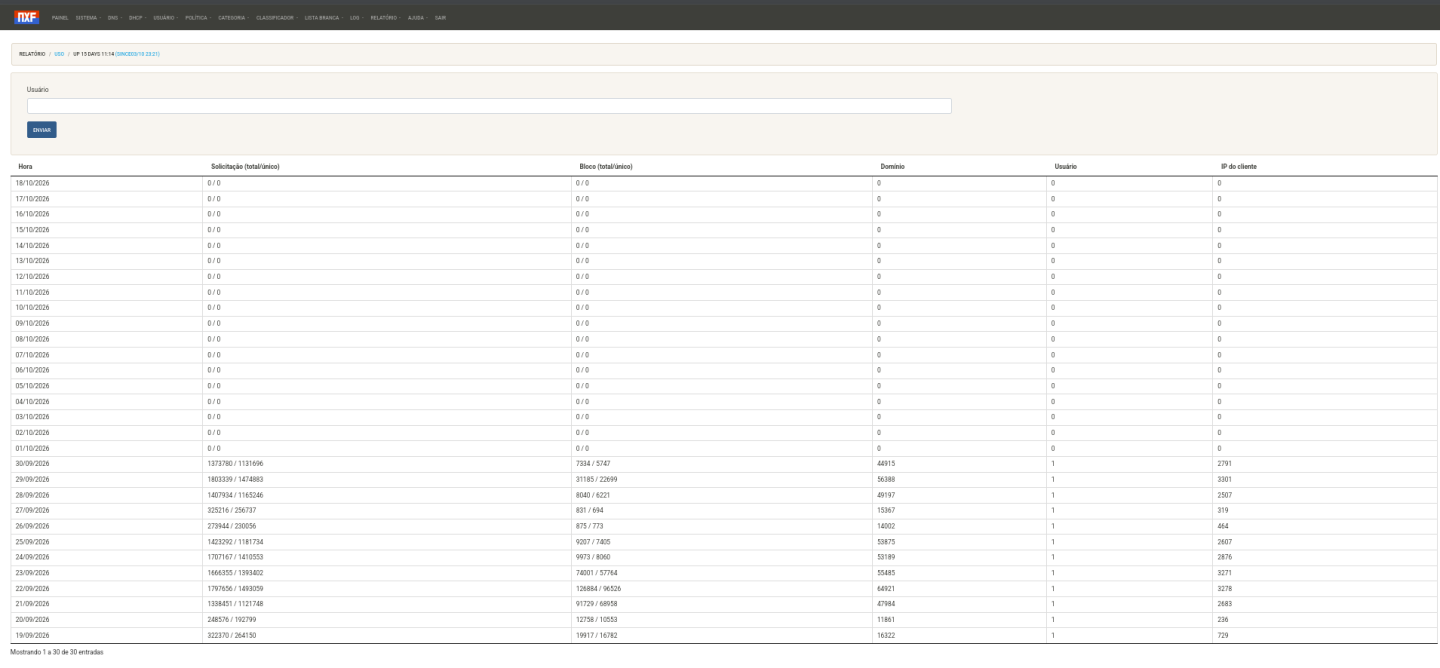Click block value 9973 / 8060
This screenshot has height=668, width=1440.
point(593,557)
